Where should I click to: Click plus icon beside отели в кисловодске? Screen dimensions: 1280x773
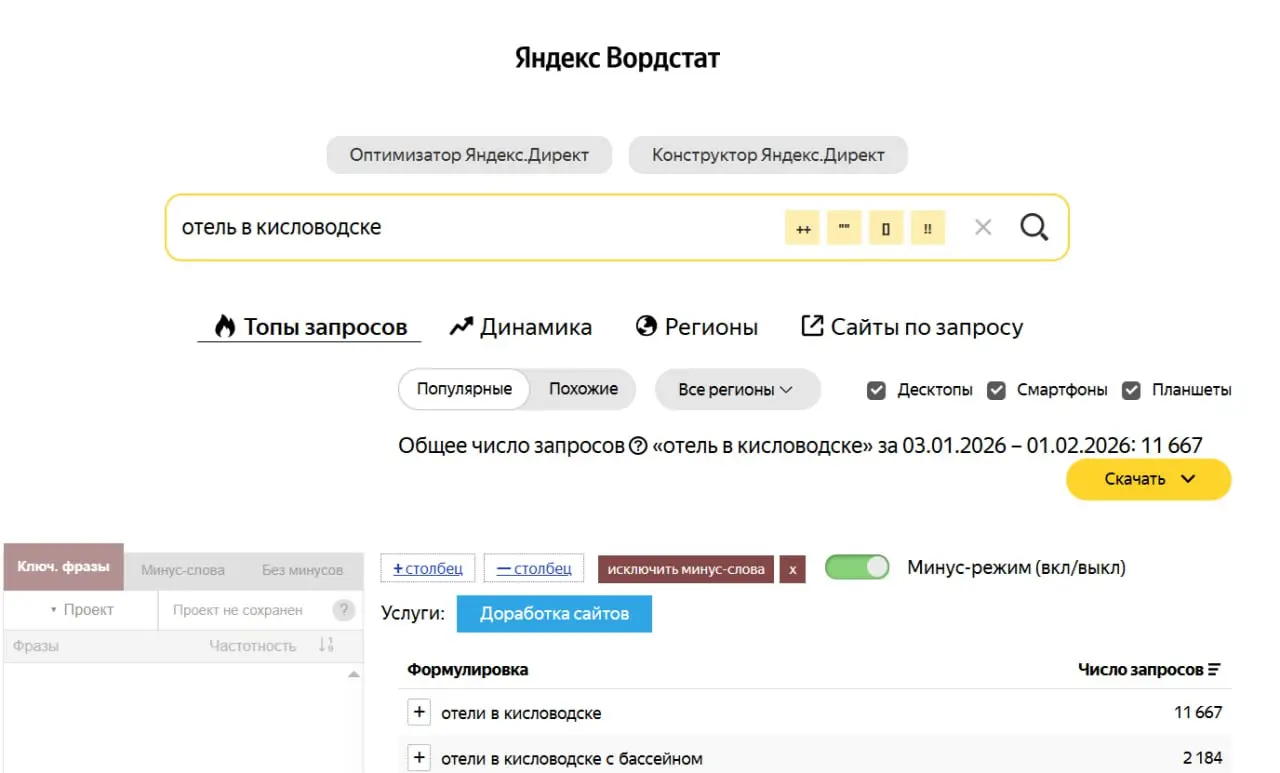pyautogui.click(x=419, y=713)
